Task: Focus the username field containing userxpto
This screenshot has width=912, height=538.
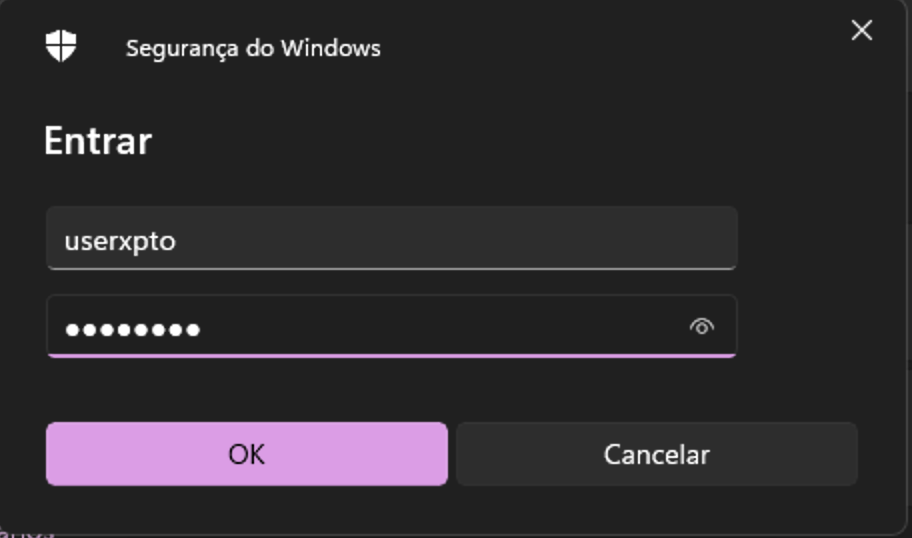Action: [x=391, y=238]
